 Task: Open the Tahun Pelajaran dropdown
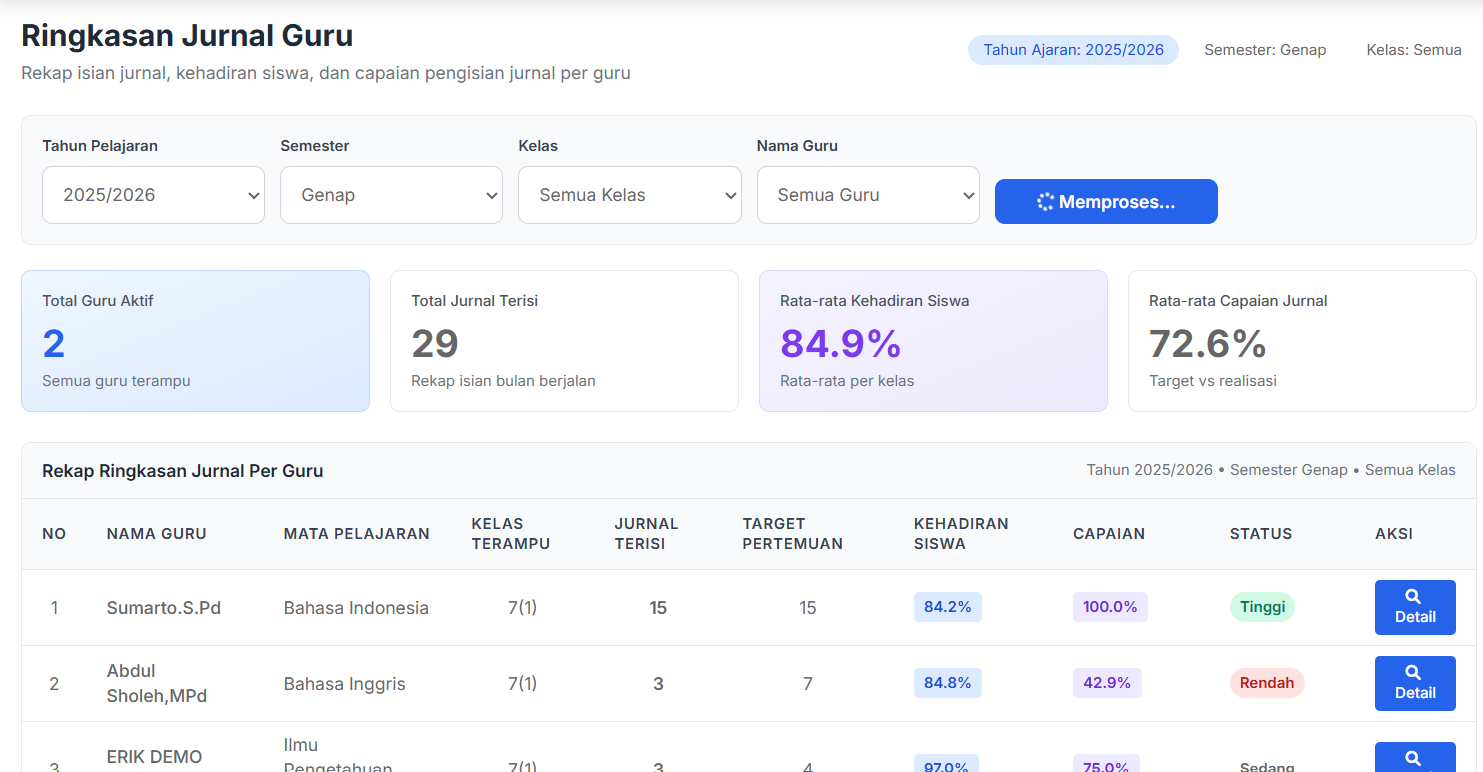[x=153, y=195]
